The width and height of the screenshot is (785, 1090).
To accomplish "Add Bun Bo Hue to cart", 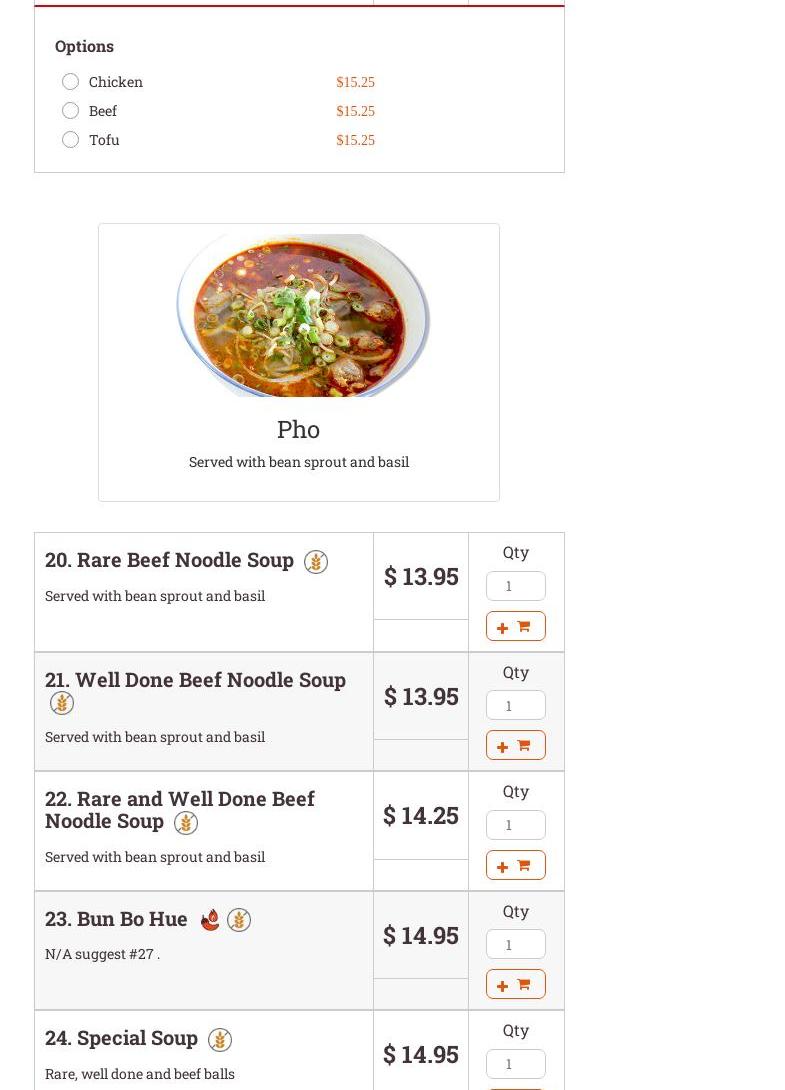I will [515, 984].
